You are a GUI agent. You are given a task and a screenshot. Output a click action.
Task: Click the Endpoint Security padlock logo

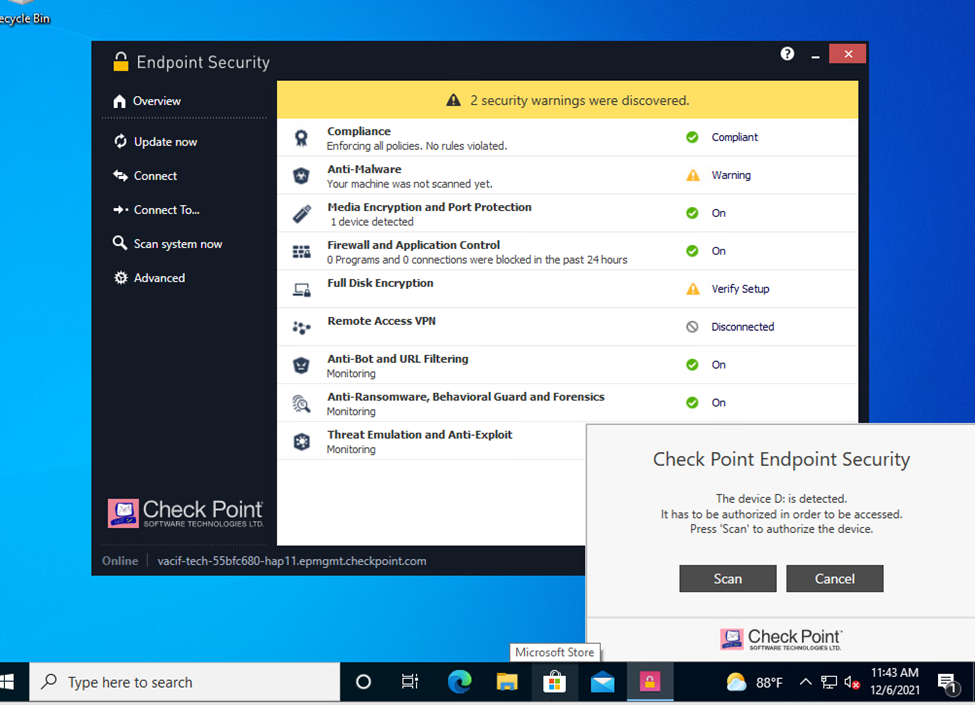(x=121, y=62)
